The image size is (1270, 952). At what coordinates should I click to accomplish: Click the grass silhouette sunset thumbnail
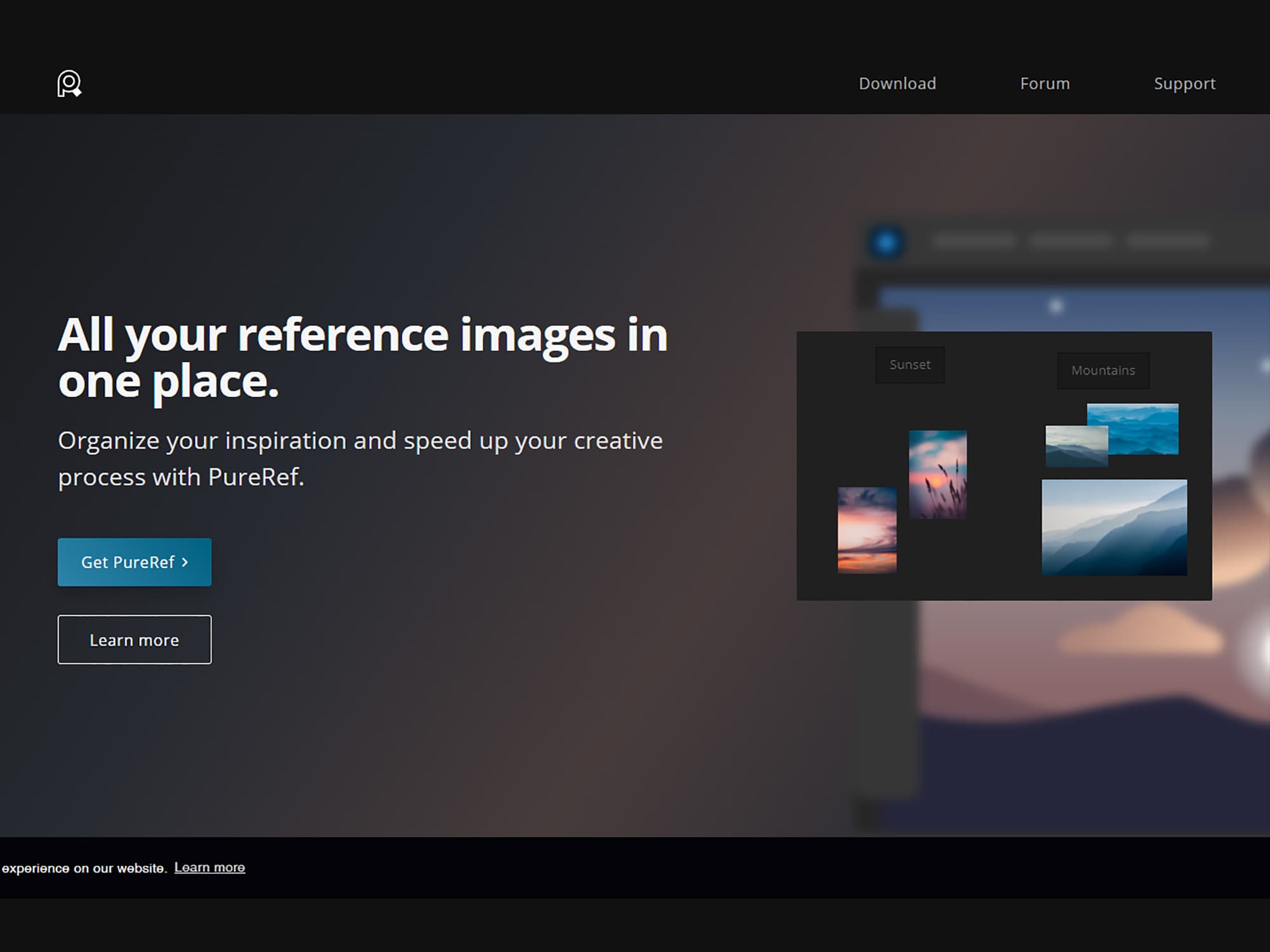point(938,475)
